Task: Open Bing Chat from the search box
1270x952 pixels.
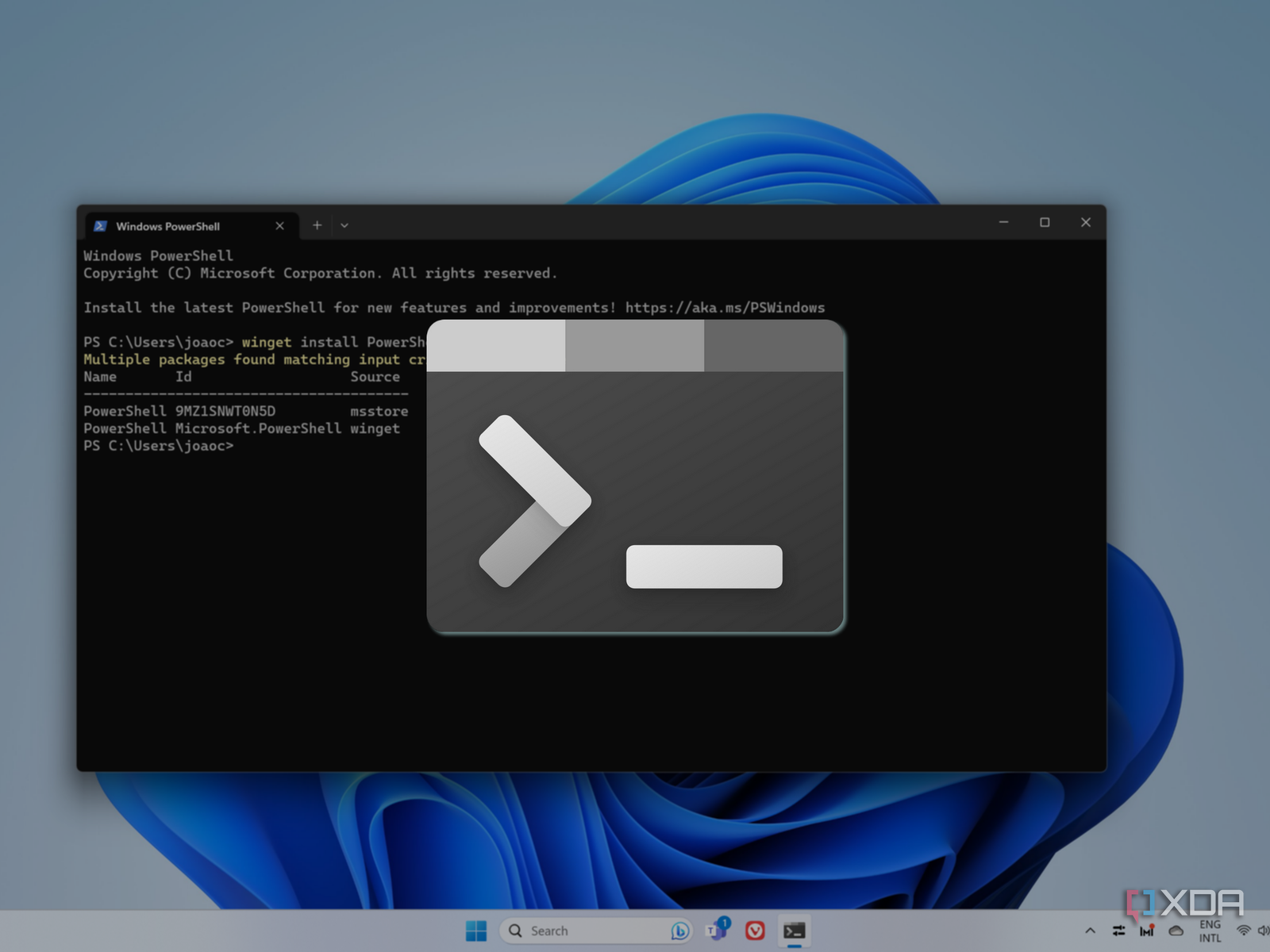Action: pos(679,931)
